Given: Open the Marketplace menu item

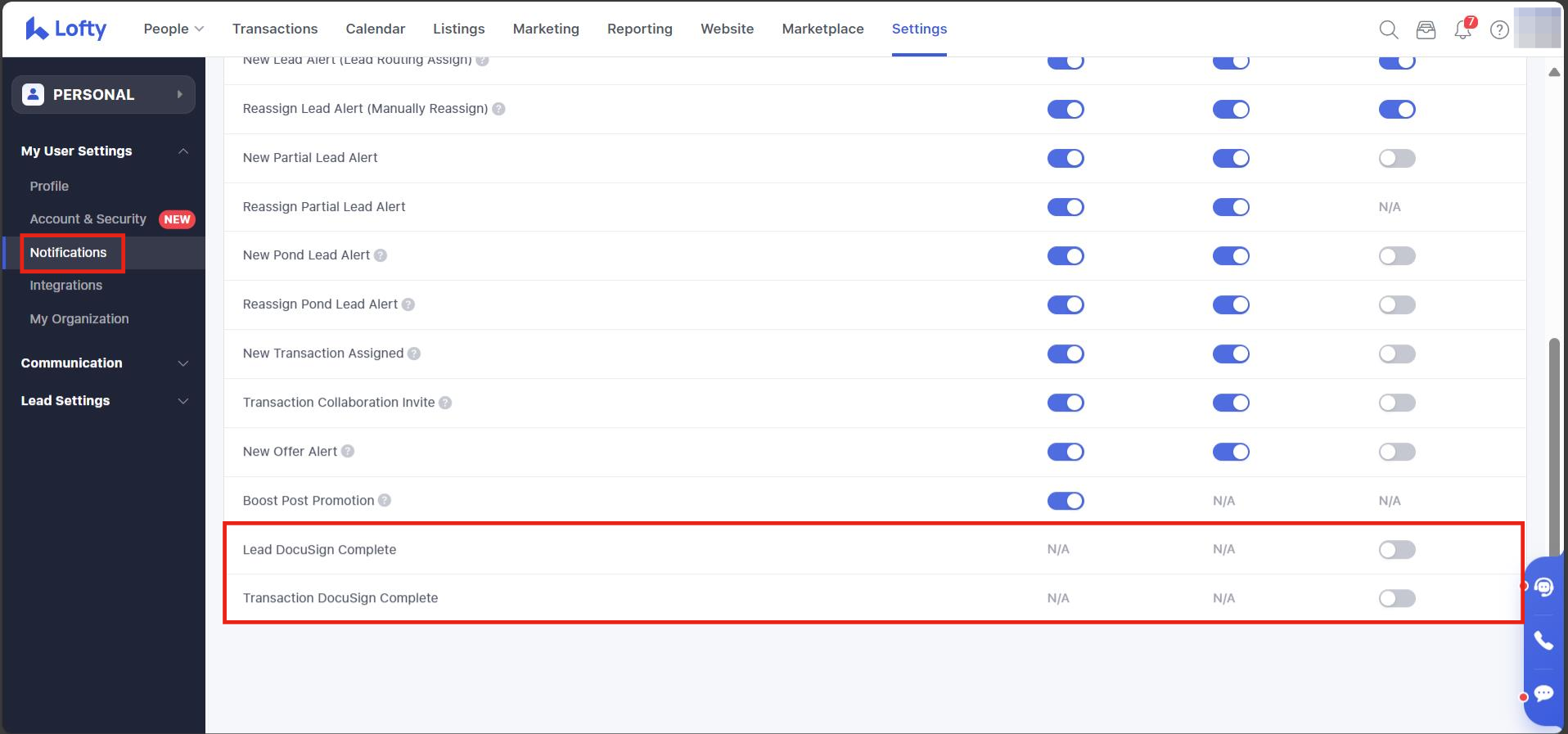Looking at the screenshot, I should pos(822,29).
